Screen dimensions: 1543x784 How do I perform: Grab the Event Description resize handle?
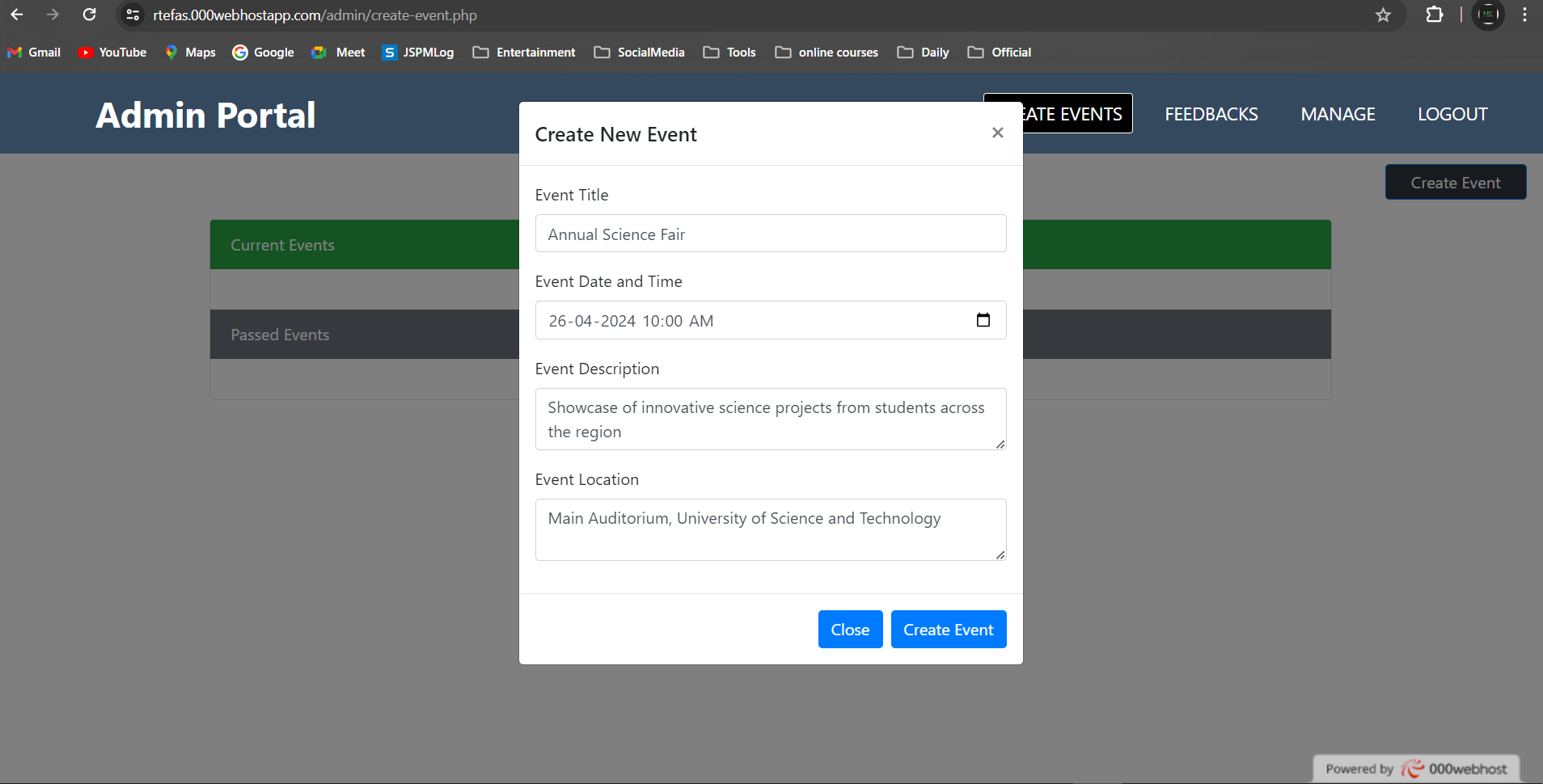tap(1000, 444)
